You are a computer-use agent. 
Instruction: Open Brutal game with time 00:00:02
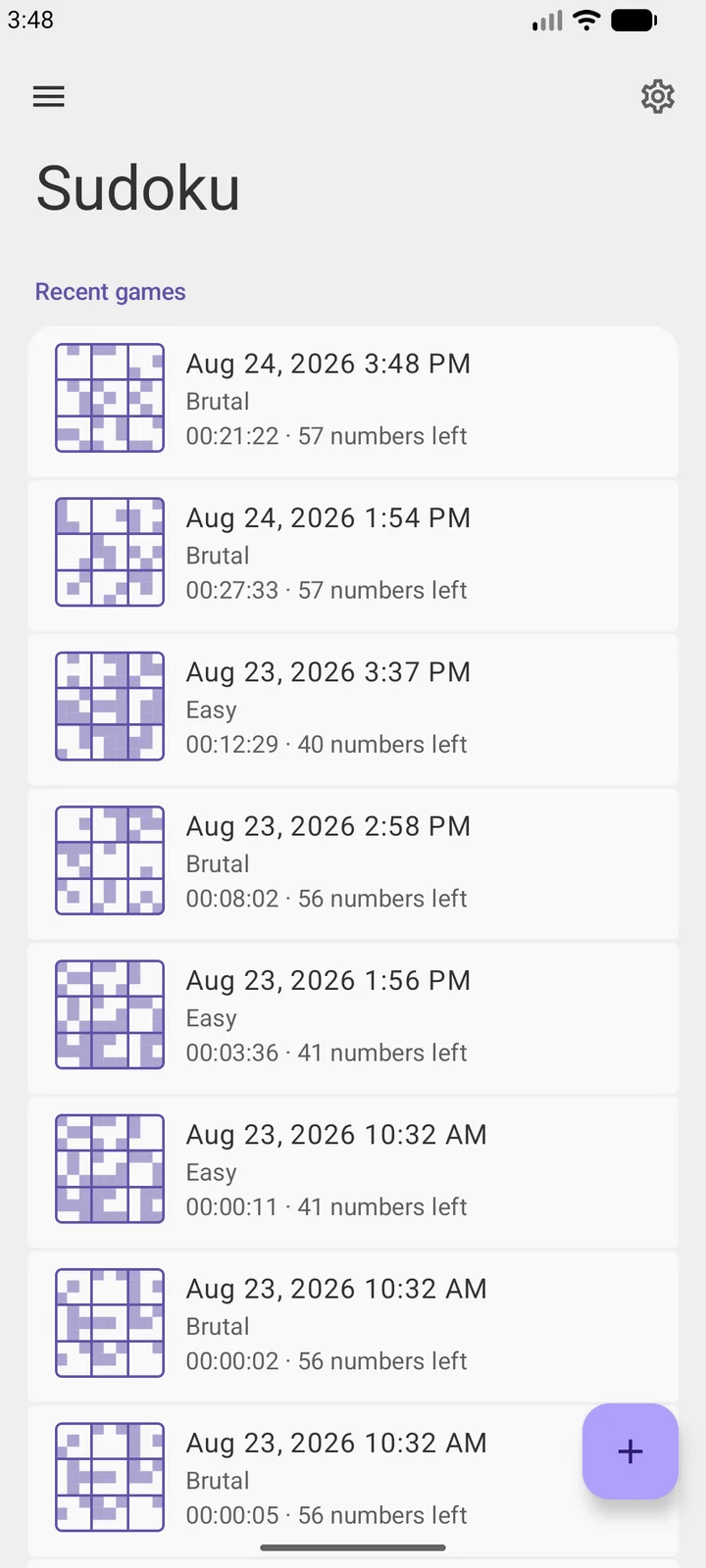click(353, 1326)
